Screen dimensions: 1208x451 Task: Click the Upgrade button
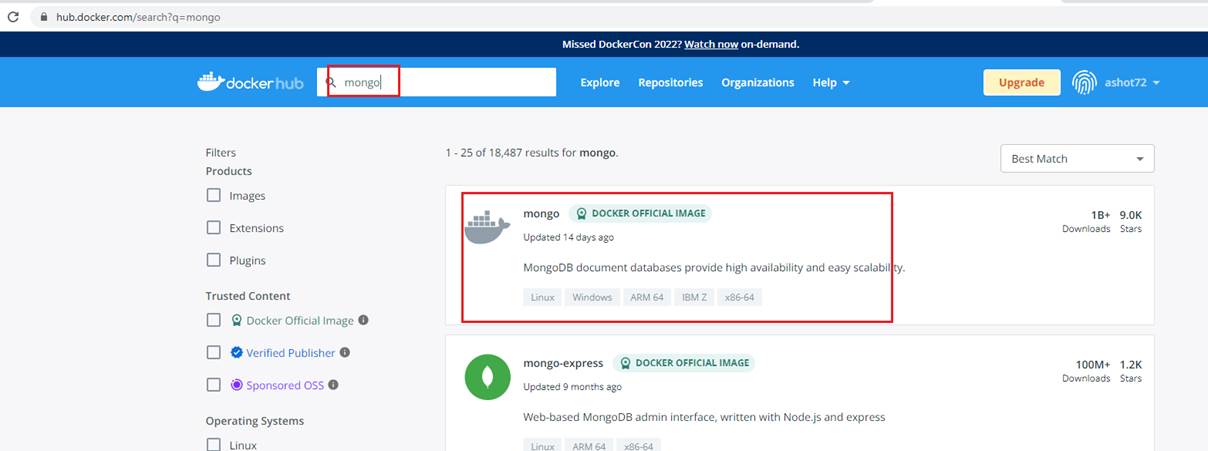point(1021,82)
